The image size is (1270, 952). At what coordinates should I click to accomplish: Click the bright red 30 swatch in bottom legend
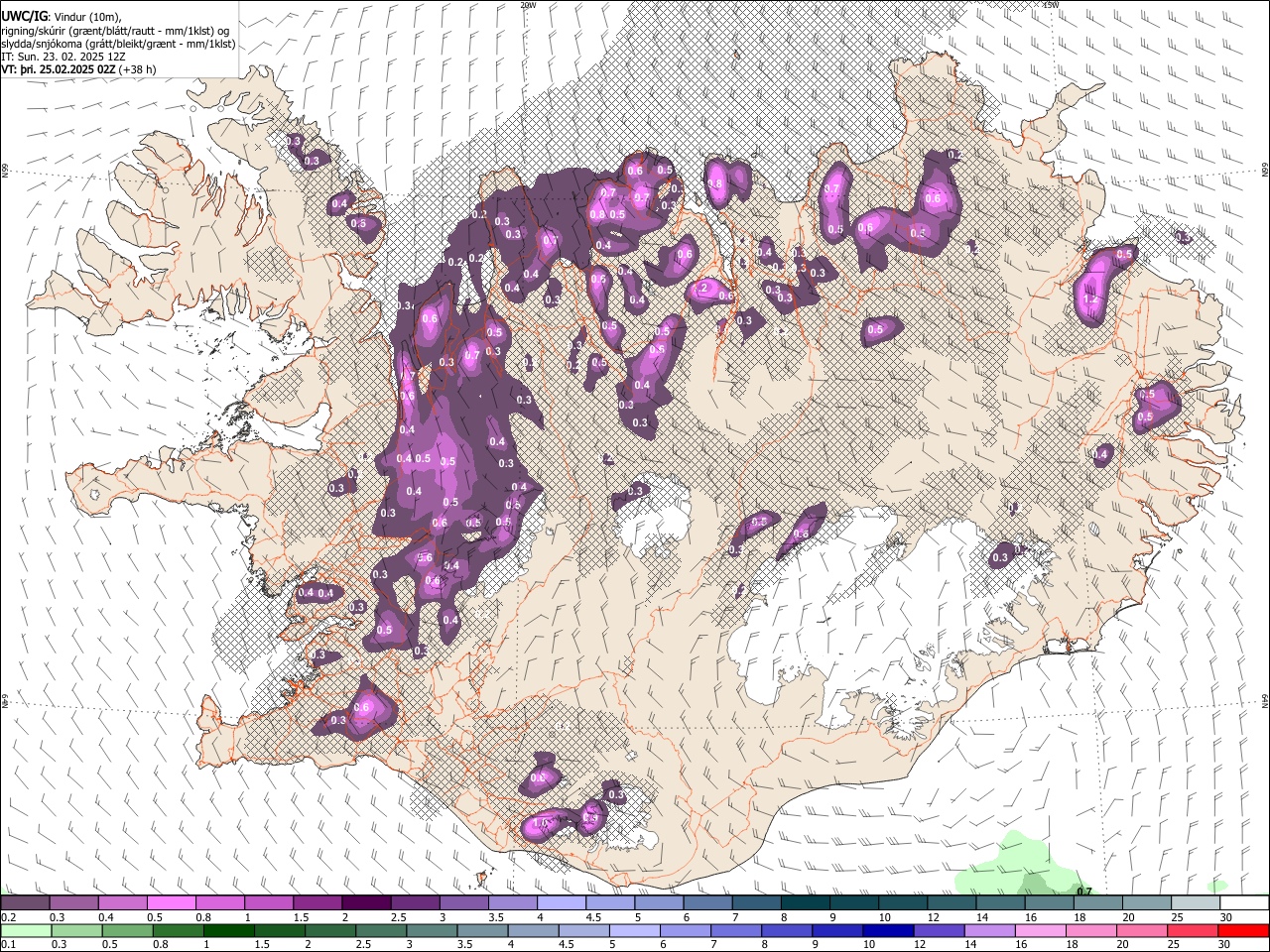point(1244,931)
